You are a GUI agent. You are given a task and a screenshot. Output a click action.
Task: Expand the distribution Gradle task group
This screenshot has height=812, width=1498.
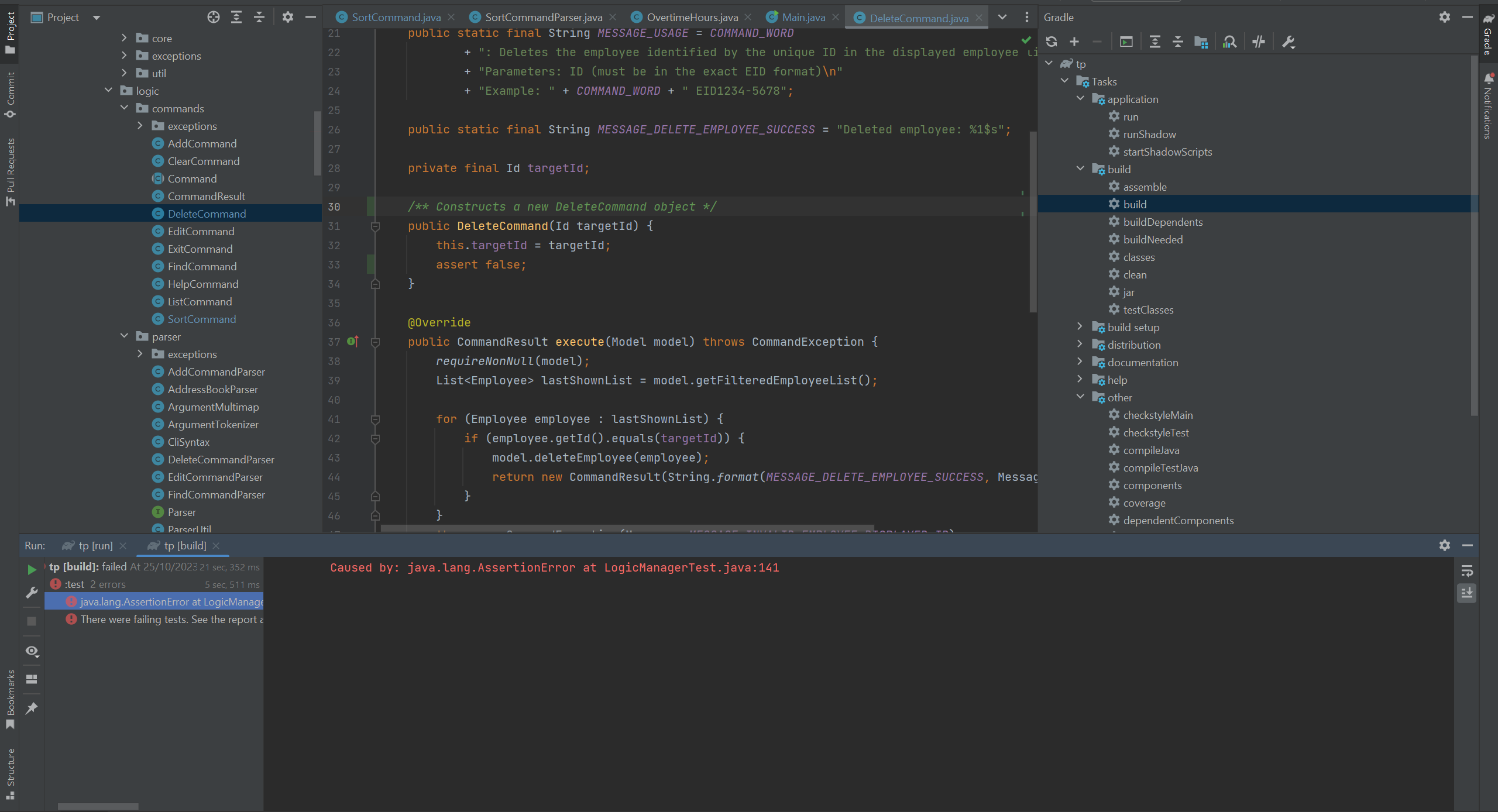tap(1080, 345)
